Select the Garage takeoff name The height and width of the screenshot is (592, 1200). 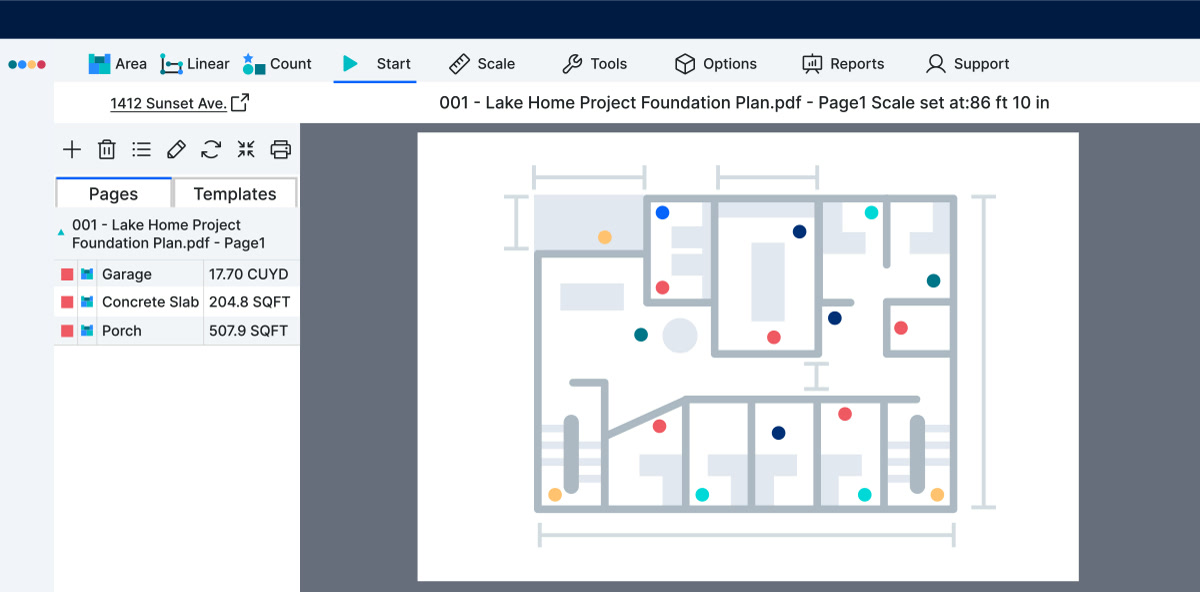127,274
